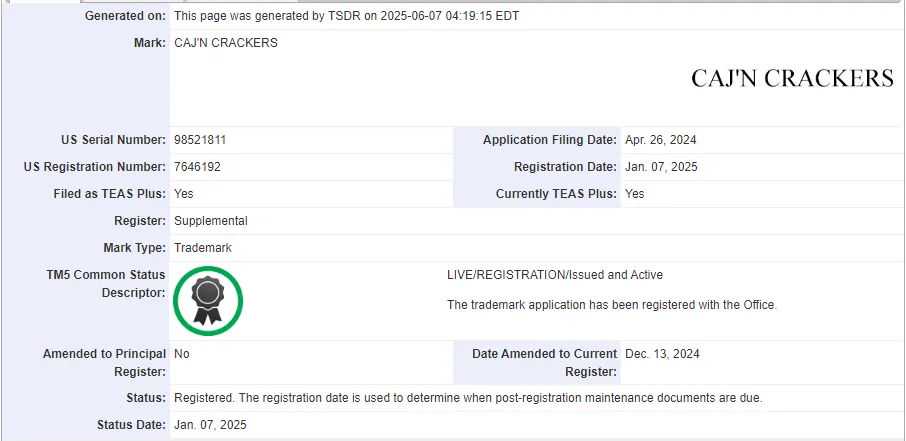Click the TM5 Common Status Descriptor label
This screenshot has width=906, height=441.
[106, 284]
